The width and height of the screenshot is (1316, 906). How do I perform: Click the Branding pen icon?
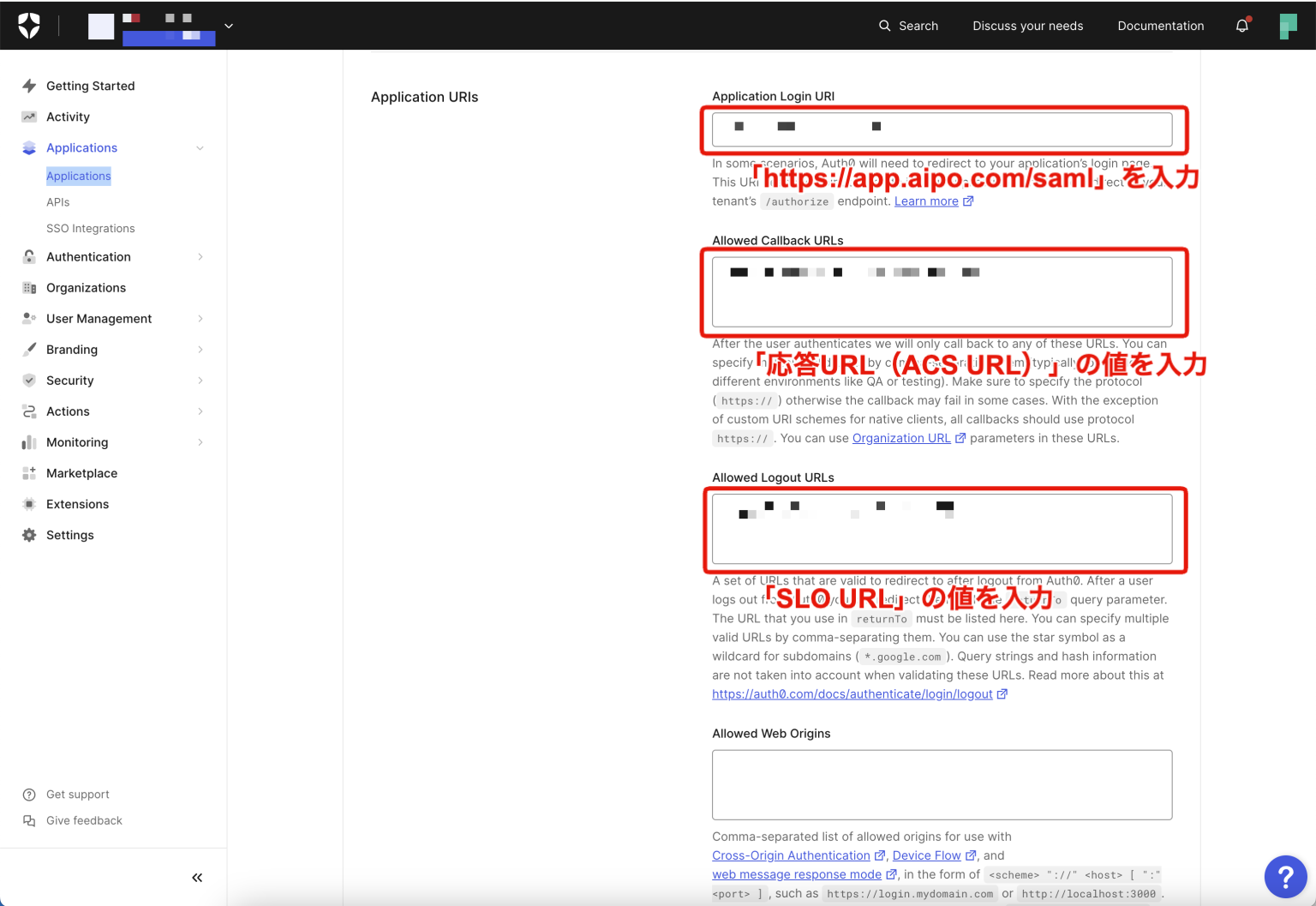click(x=29, y=349)
